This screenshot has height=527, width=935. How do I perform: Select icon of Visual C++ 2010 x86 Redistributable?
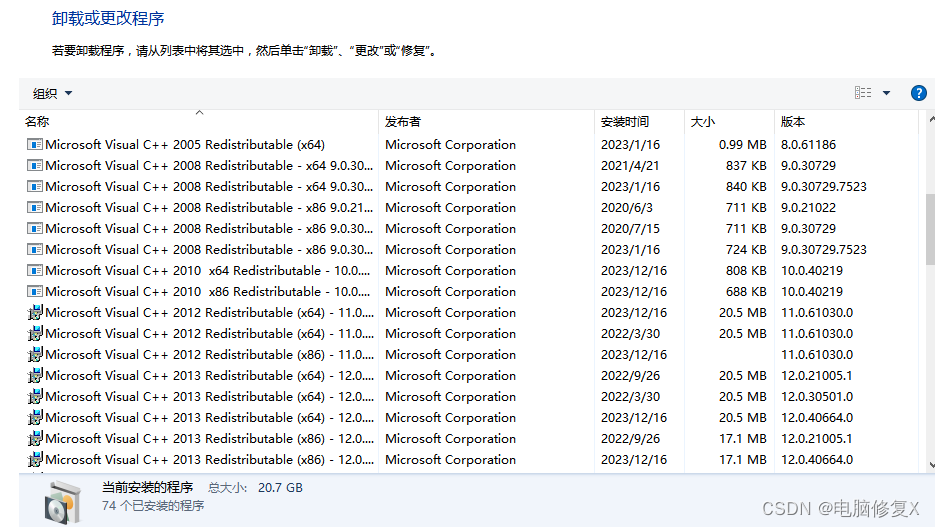click(35, 292)
